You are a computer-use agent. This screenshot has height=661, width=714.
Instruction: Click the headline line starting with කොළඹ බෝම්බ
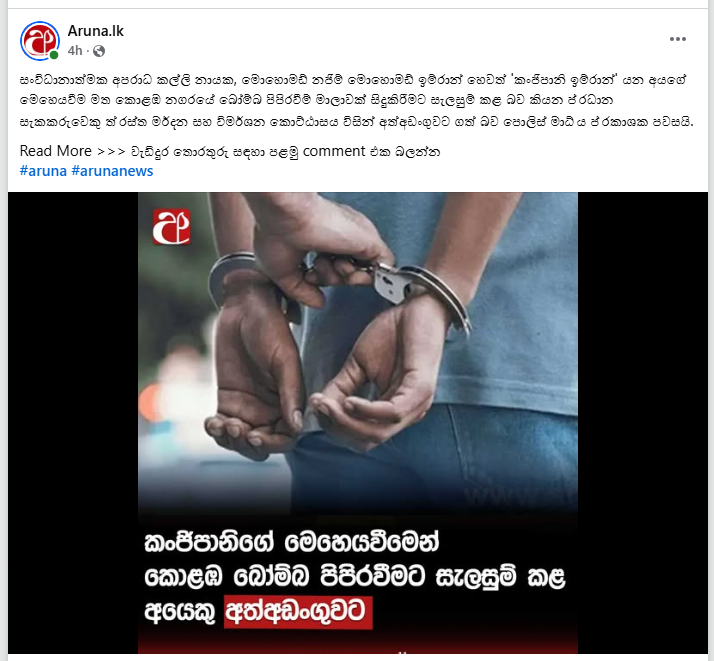click(x=355, y=577)
